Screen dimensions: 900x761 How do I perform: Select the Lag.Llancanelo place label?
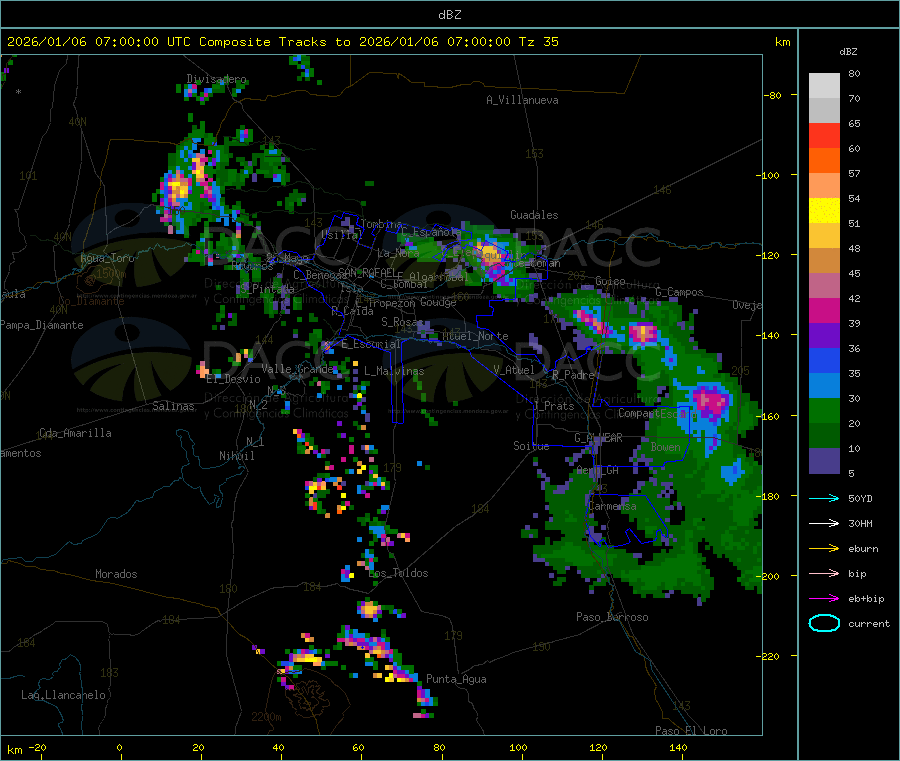pos(63,695)
